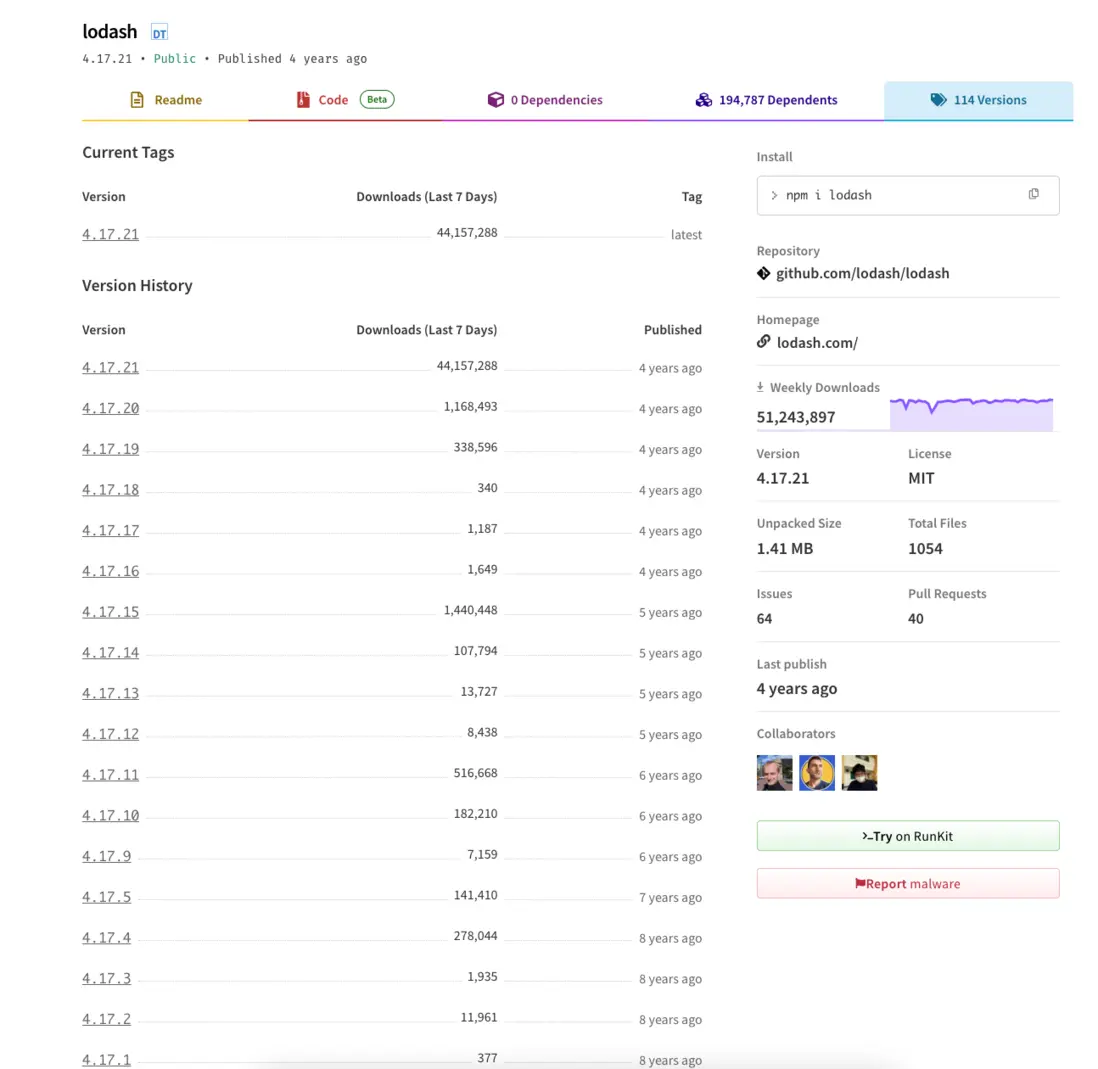
Task: Visit the lodash.com homepage link
Action: point(817,342)
